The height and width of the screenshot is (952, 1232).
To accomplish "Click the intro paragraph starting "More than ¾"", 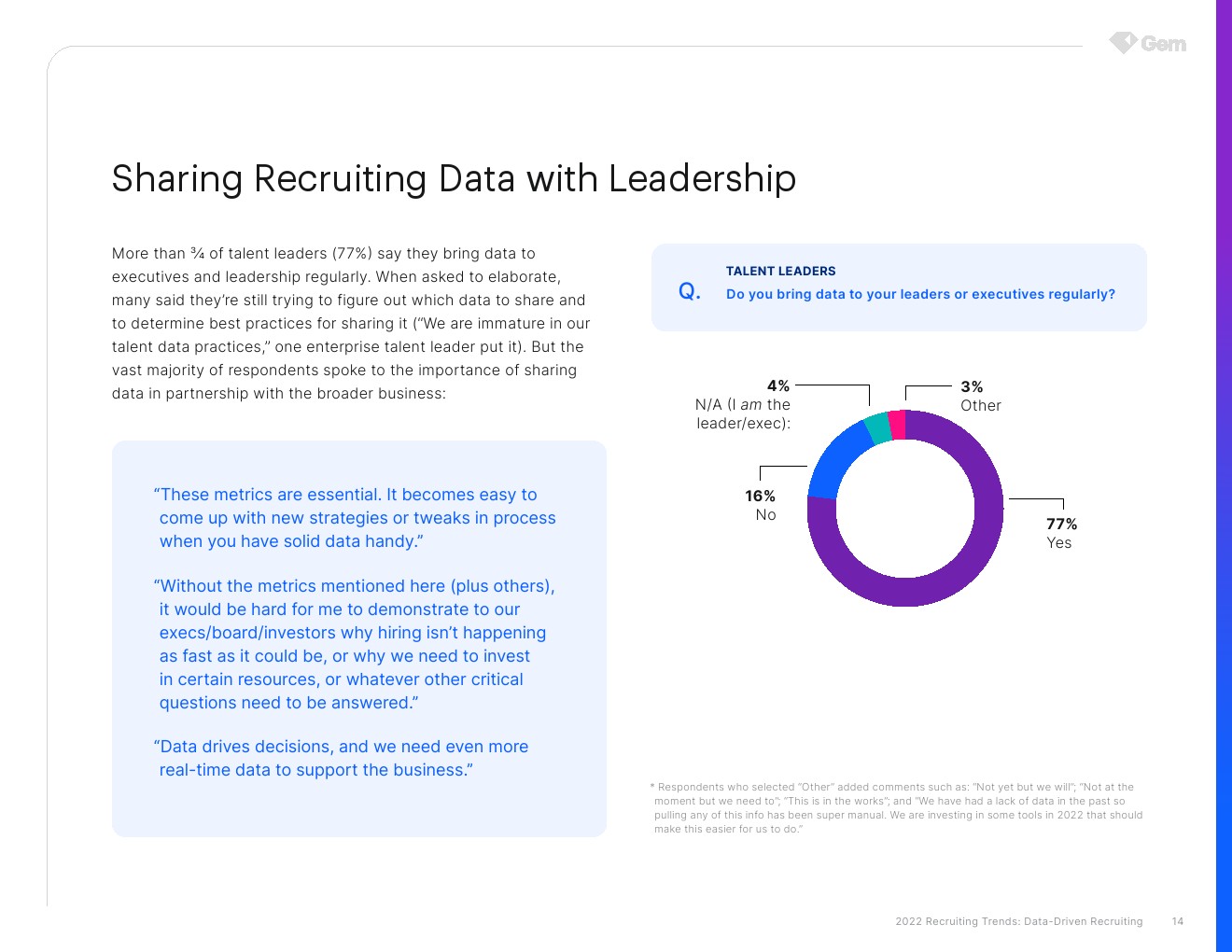I will [350, 323].
